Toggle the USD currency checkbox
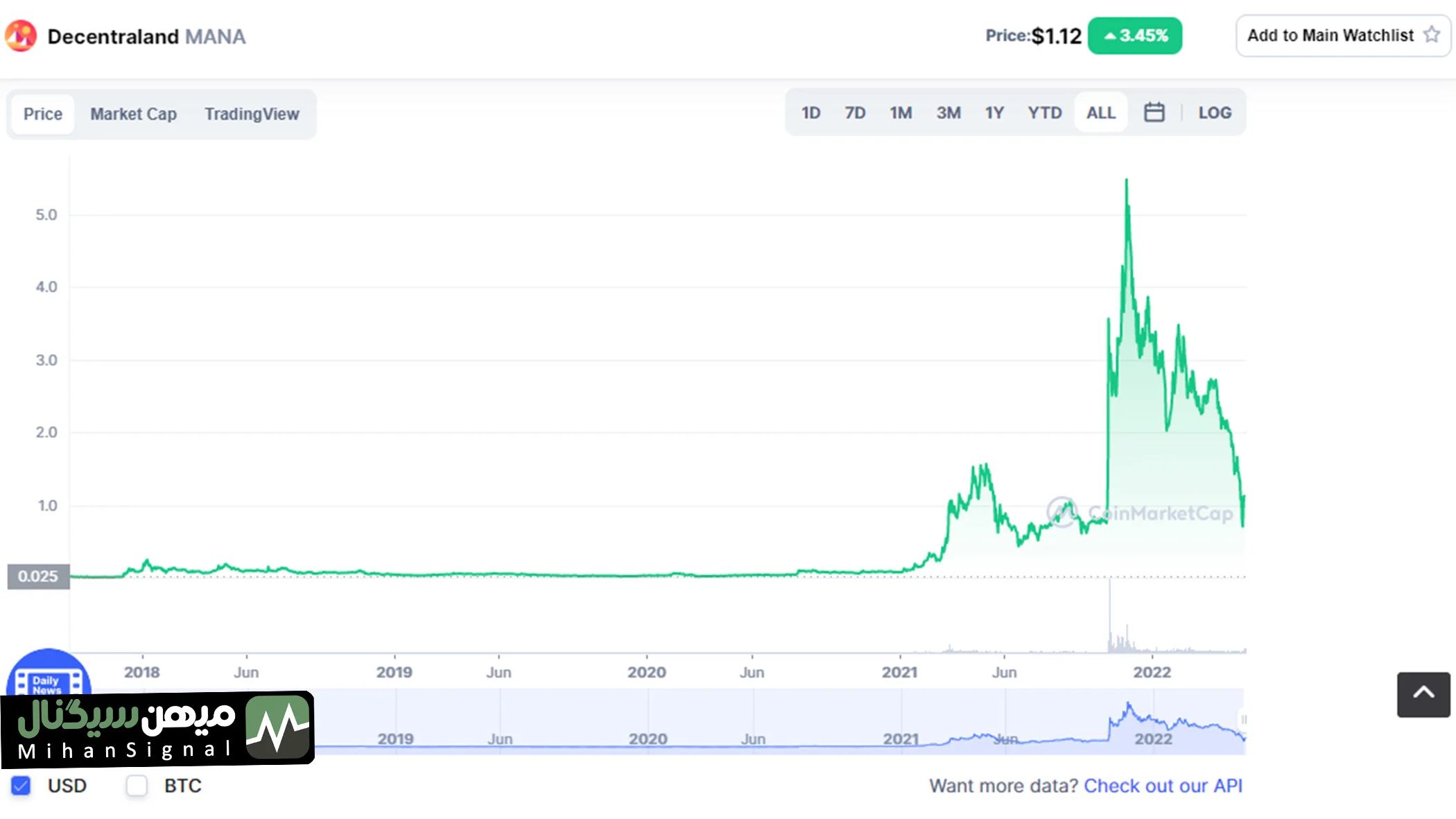Viewport: 1456px width, 819px height. point(21,786)
